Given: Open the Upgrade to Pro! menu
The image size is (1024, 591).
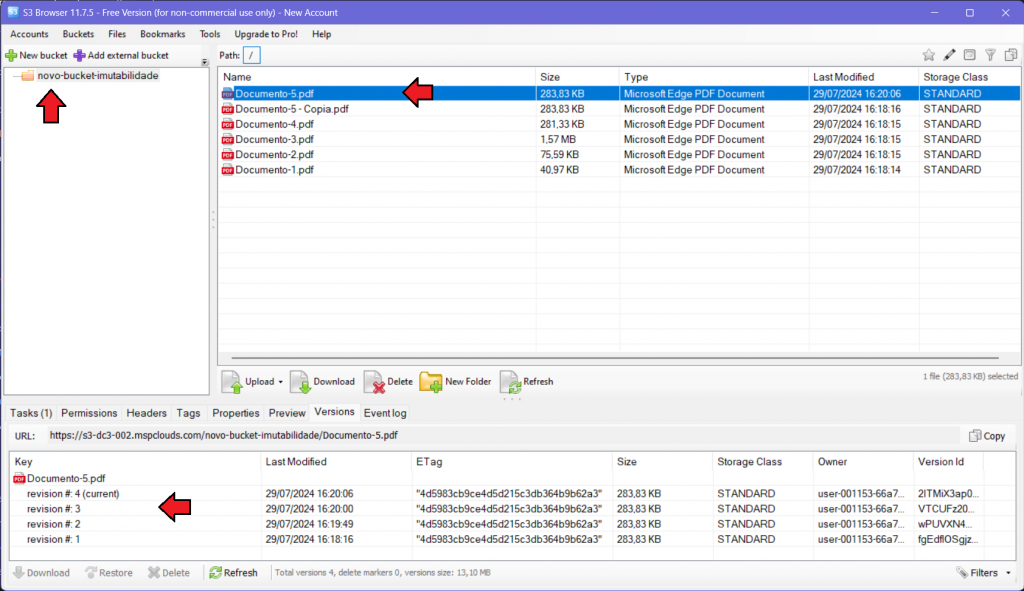Looking at the screenshot, I should point(266,34).
